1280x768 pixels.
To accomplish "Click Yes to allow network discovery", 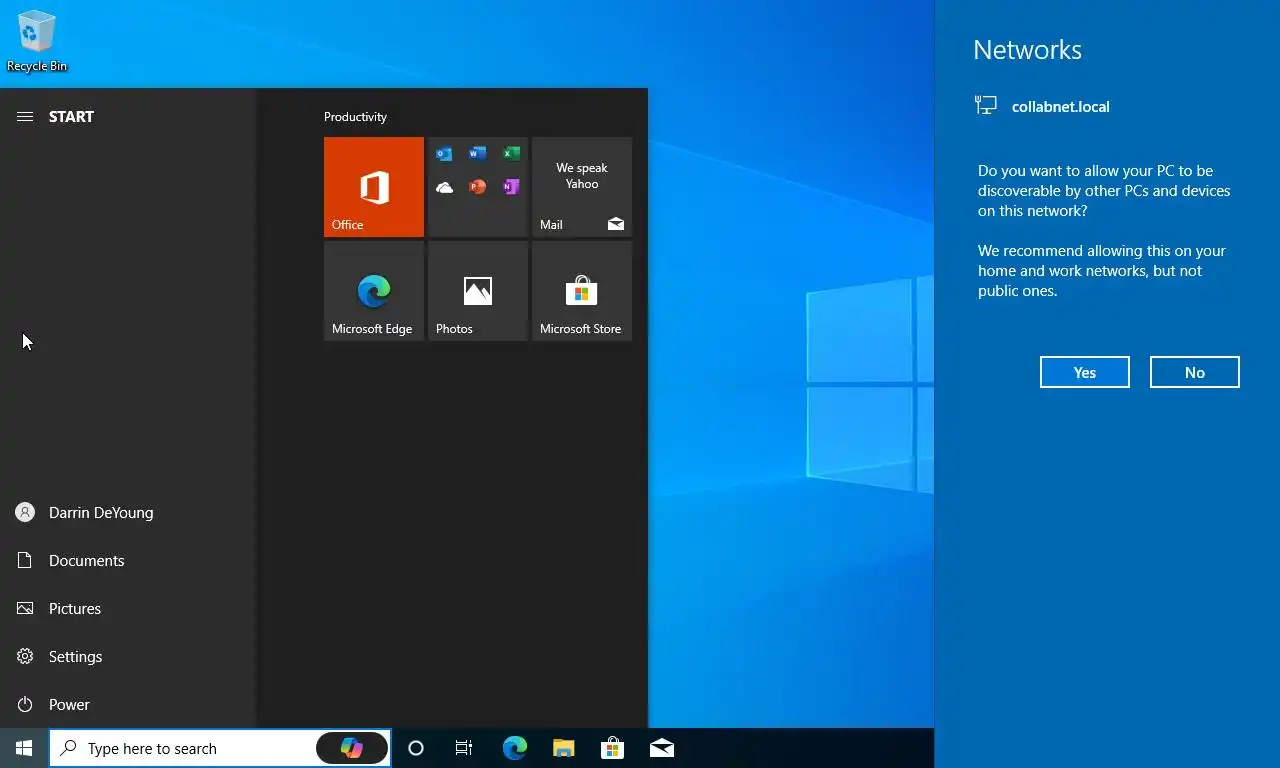I will click(x=1085, y=372).
